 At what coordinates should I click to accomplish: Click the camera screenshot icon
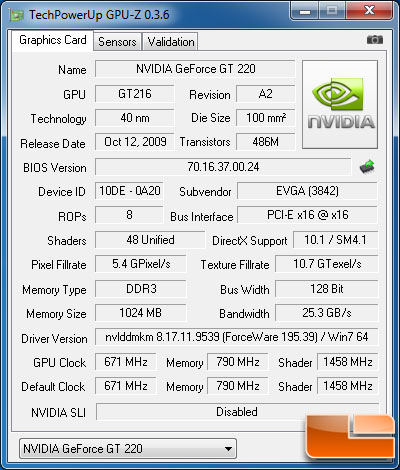[x=375, y=40]
